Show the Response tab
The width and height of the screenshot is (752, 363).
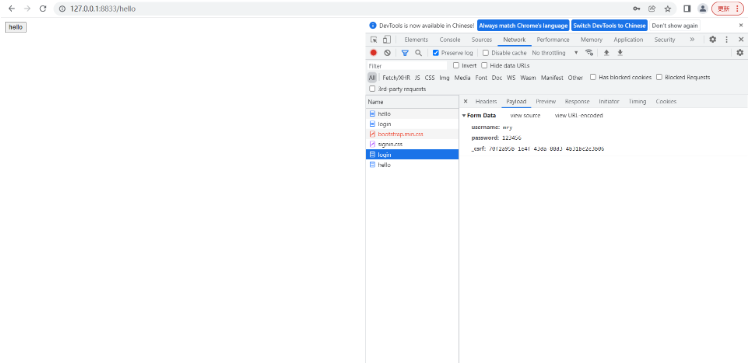pyautogui.click(x=577, y=101)
